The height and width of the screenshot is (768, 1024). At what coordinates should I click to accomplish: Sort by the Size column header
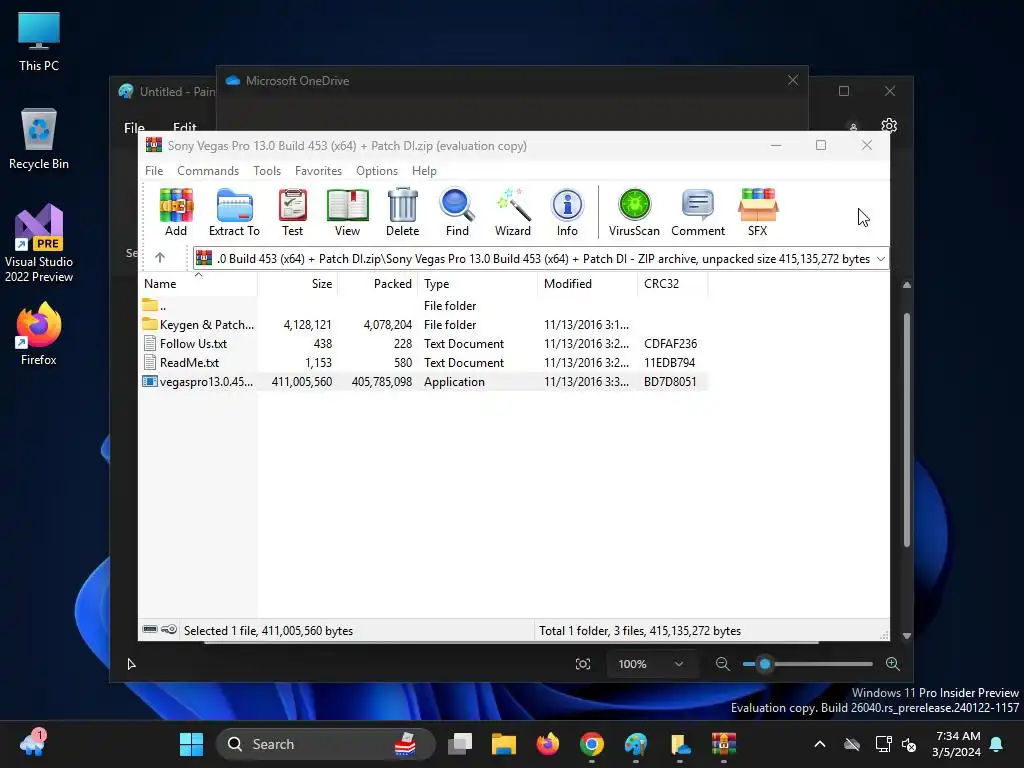[x=298, y=283]
